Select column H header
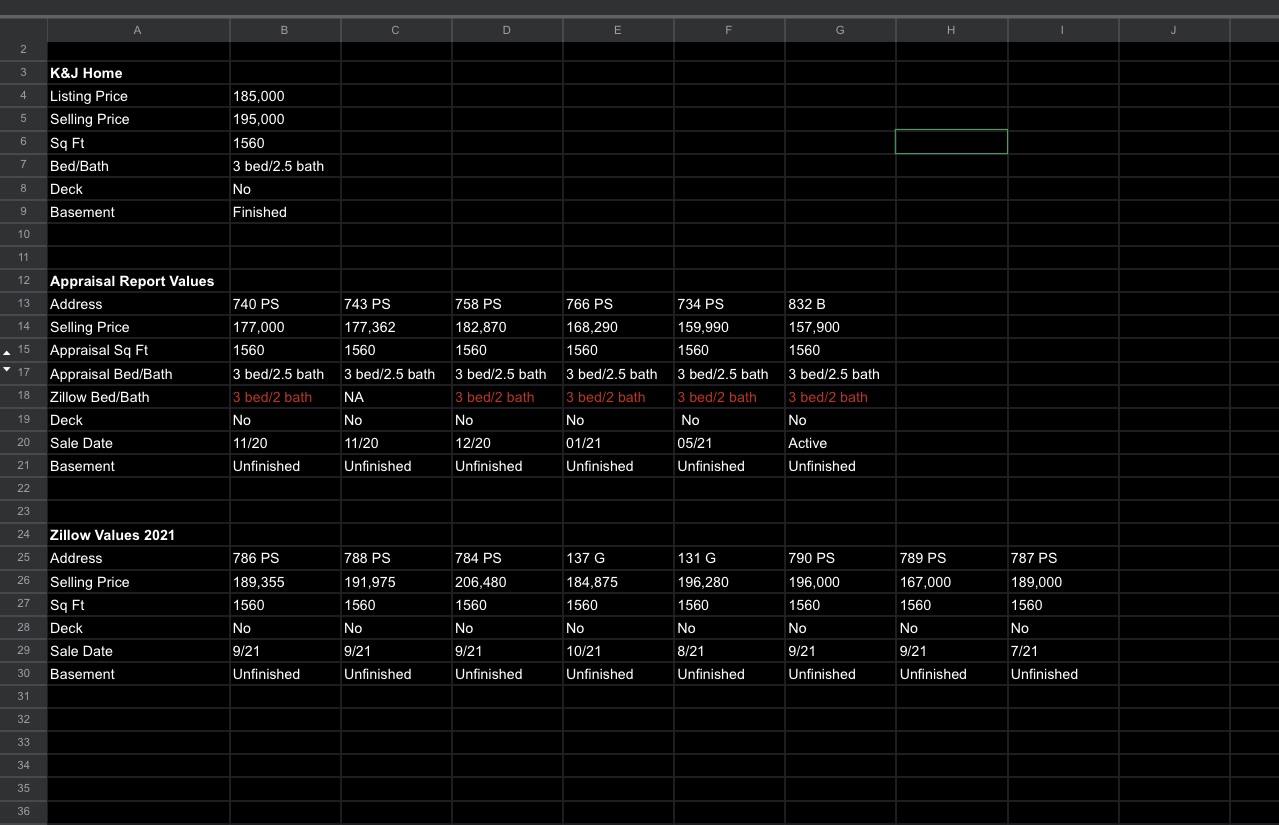The width and height of the screenshot is (1279, 825). click(951, 31)
